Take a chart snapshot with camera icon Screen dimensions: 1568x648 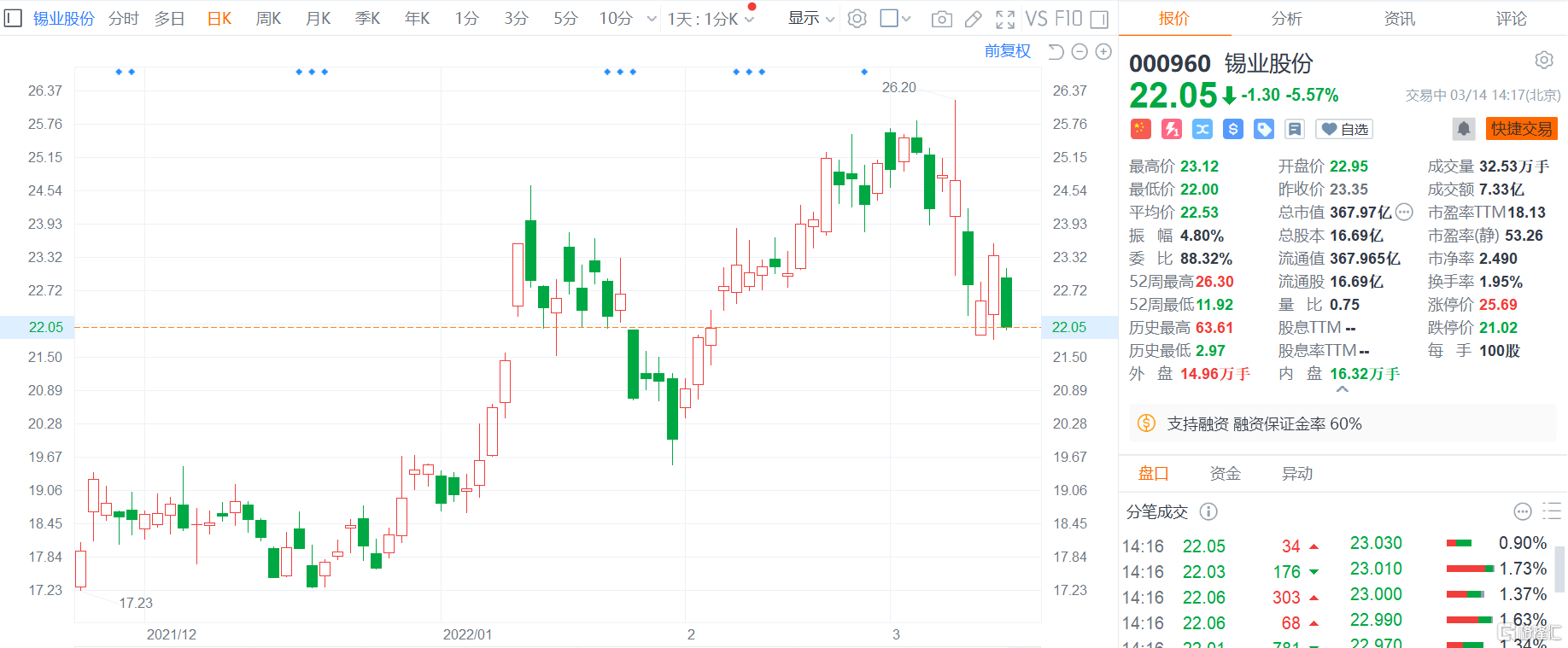coord(941,19)
